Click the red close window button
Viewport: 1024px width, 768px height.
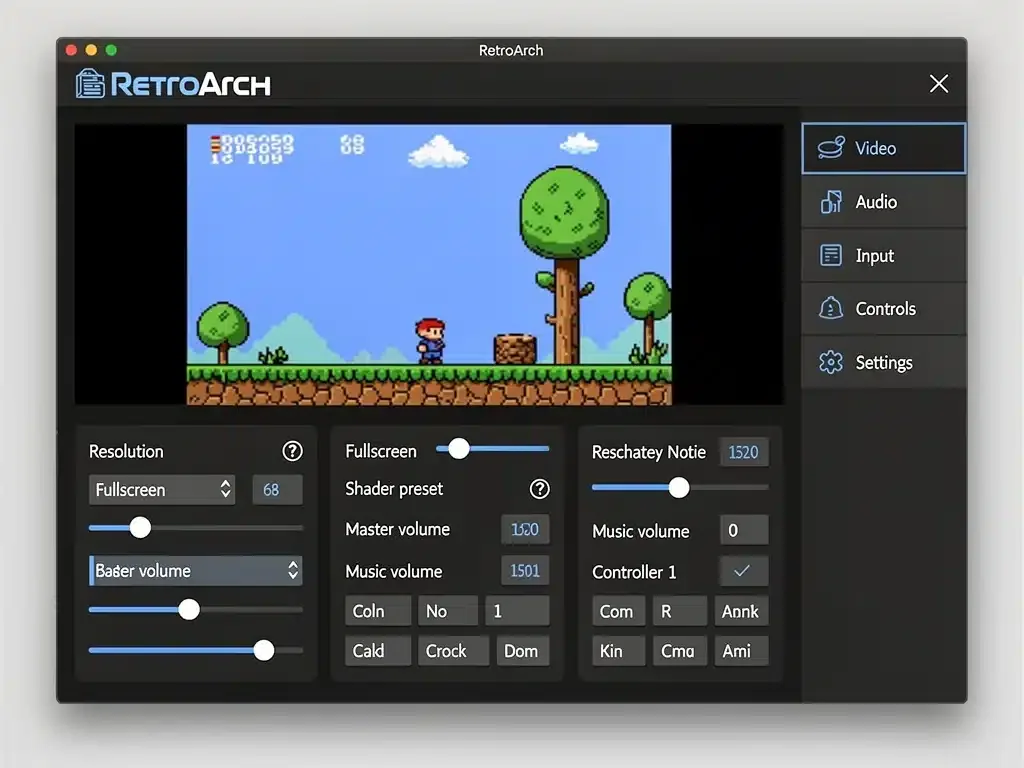coord(72,50)
